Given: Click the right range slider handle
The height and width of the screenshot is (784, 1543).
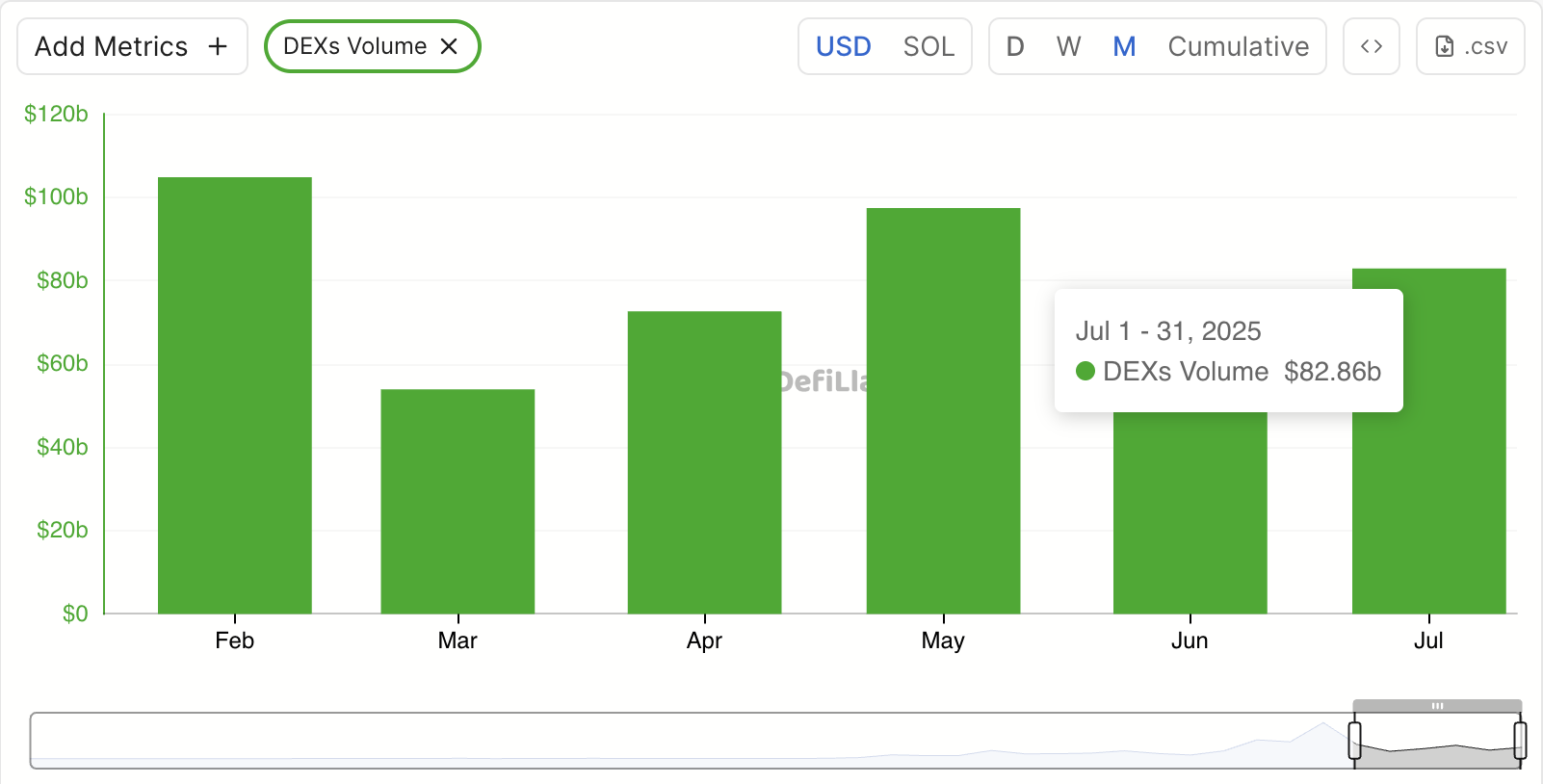Looking at the screenshot, I should coord(1520,740).
